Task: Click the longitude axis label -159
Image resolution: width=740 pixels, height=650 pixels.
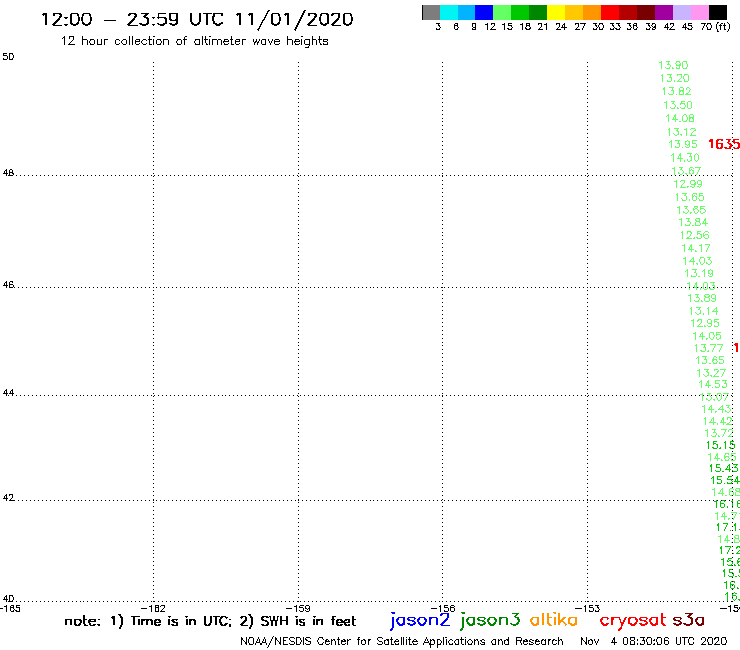Action: (x=298, y=608)
